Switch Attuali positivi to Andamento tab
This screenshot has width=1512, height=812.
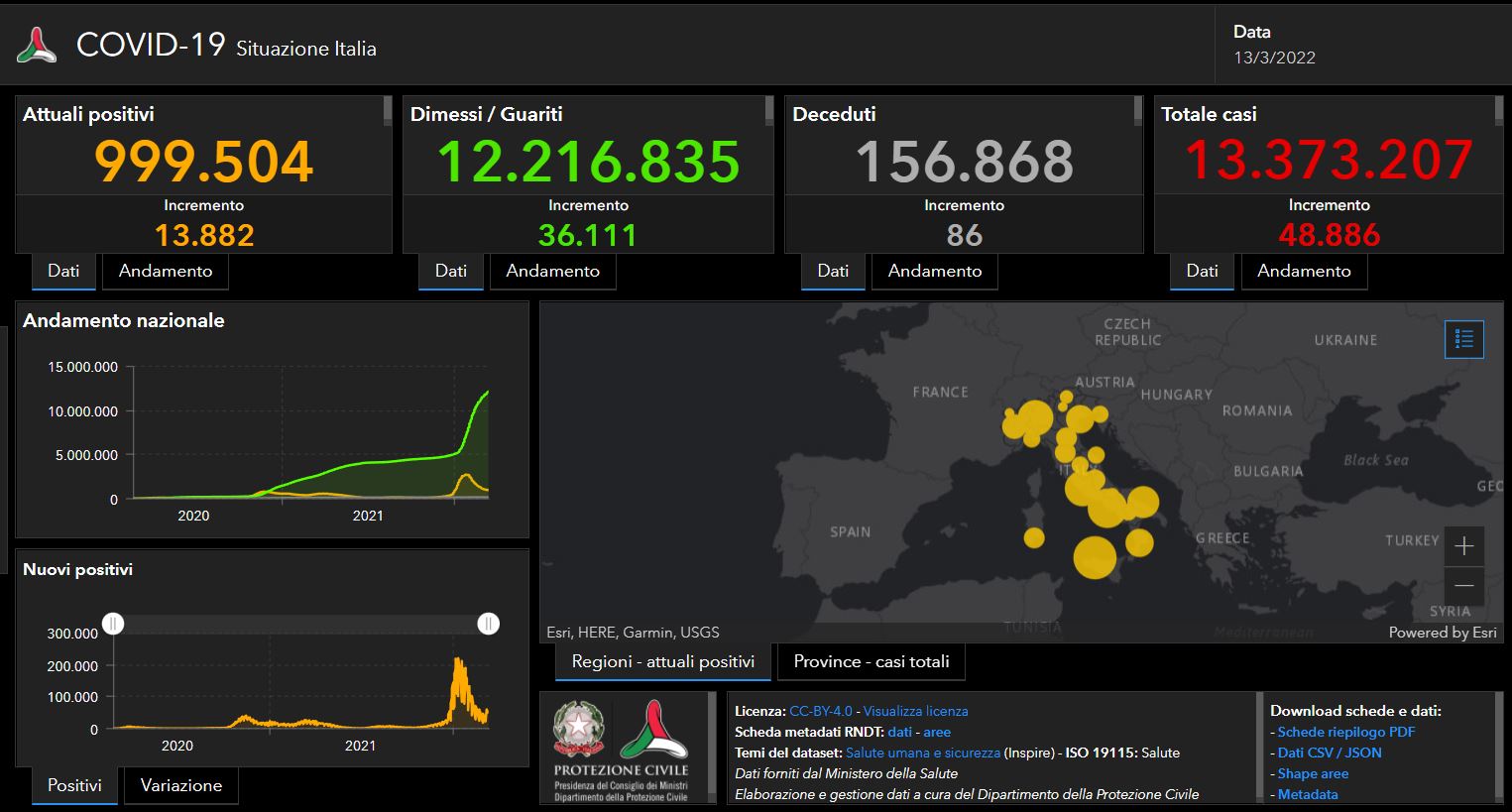tap(166, 271)
